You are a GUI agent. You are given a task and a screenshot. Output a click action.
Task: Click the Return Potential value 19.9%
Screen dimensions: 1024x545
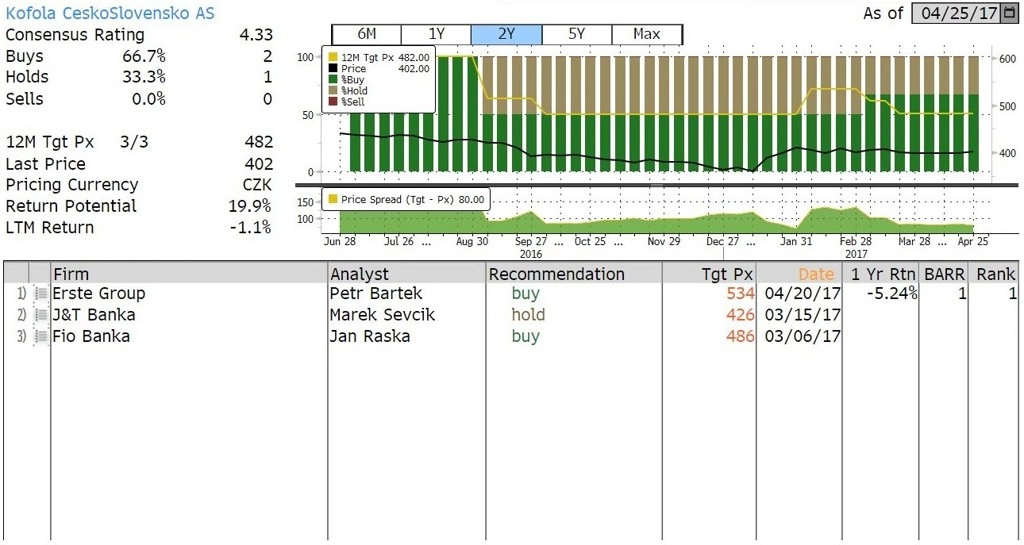tap(250, 206)
